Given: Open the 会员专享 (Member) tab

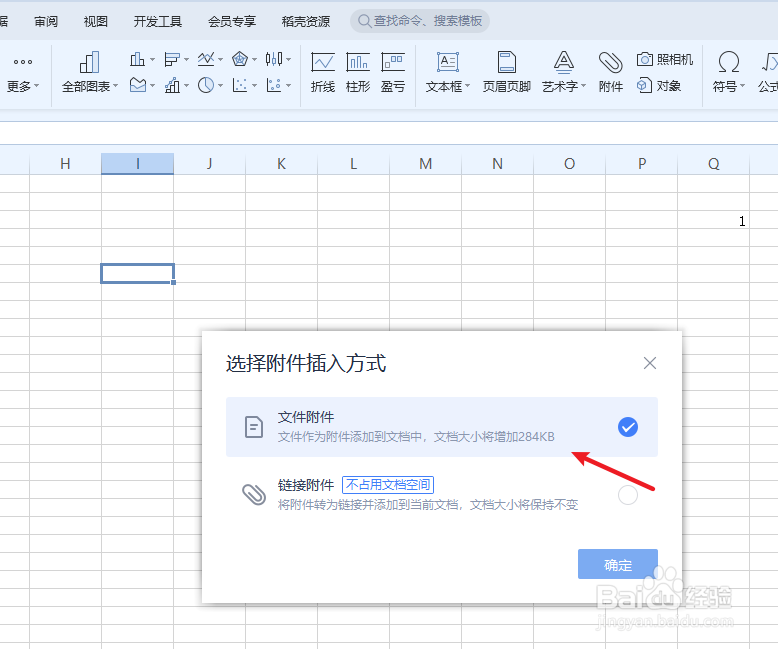Looking at the screenshot, I should click(x=232, y=21).
